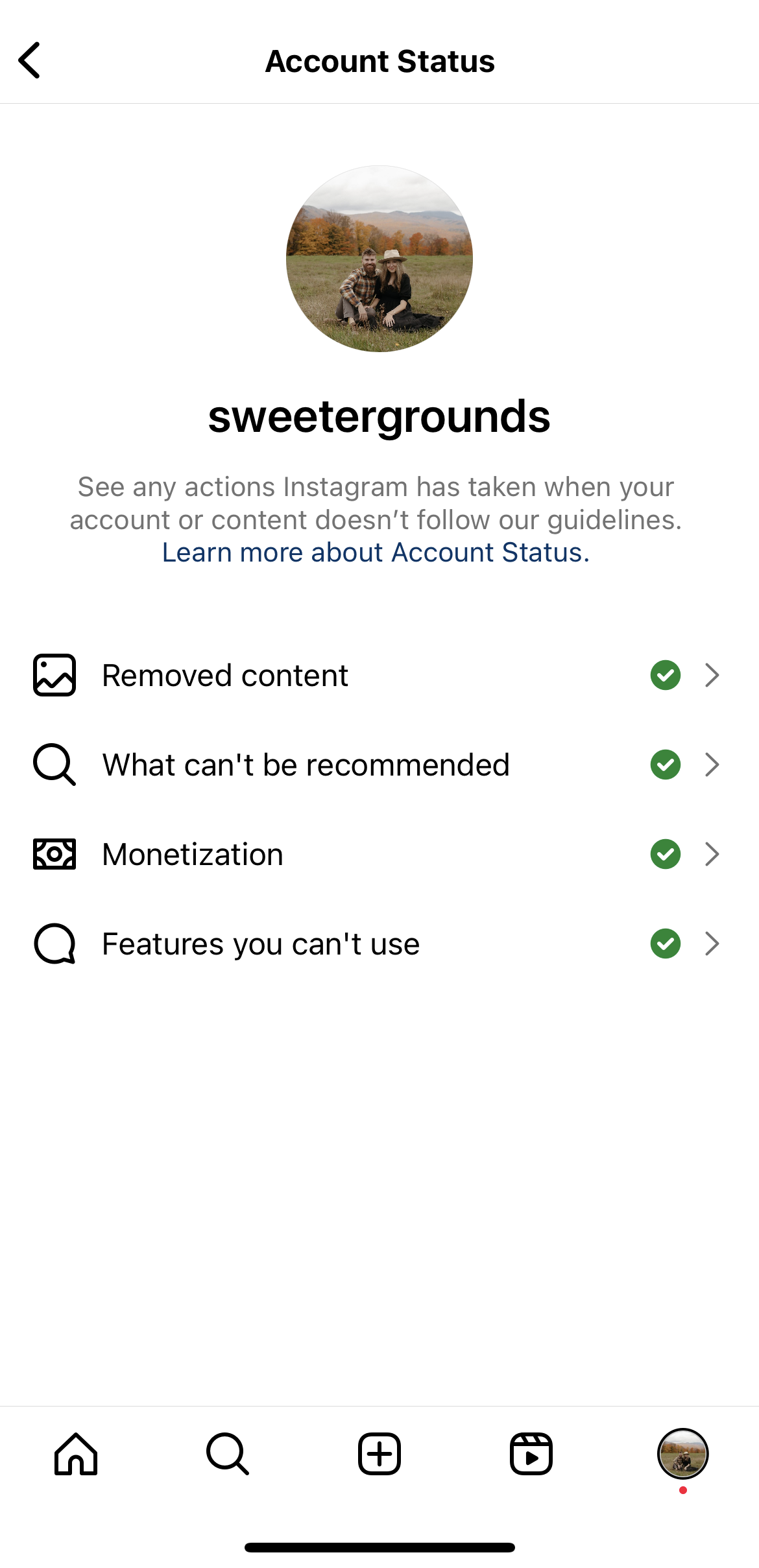Open the Reels icon
The height and width of the screenshot is (1568, 759).
click(x=531, y=1453)
